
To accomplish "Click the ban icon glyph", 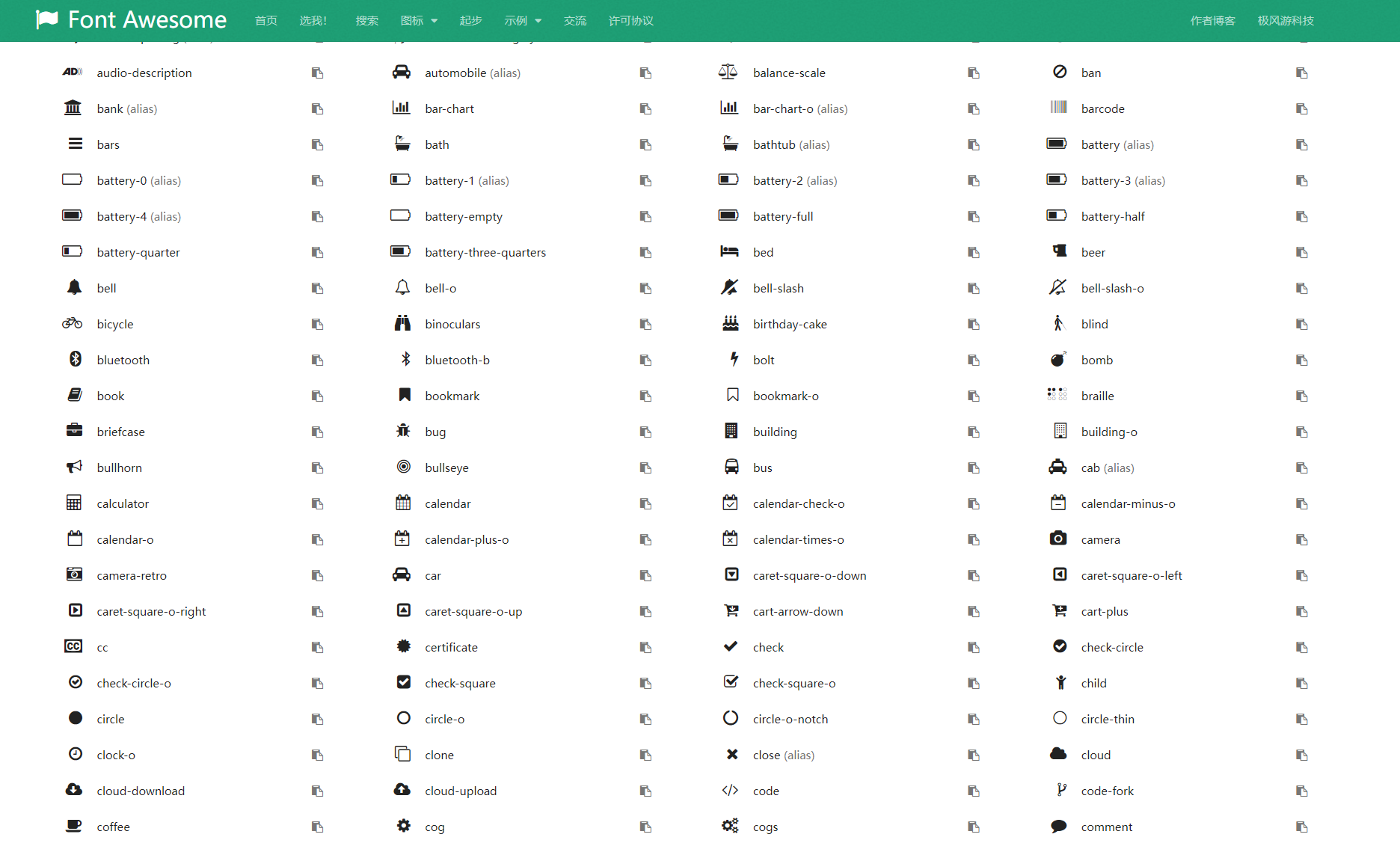I will click(x=1060, y=72).
